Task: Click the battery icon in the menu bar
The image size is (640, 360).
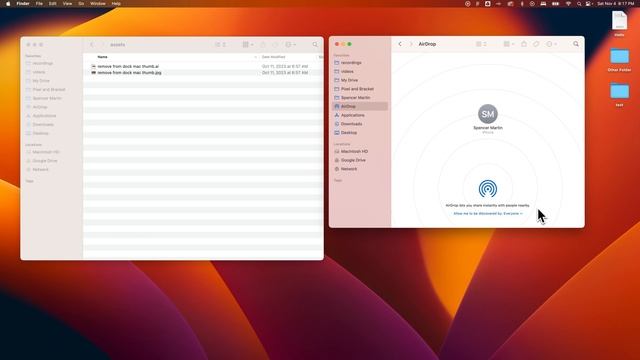Action: (x=556, y=4)
